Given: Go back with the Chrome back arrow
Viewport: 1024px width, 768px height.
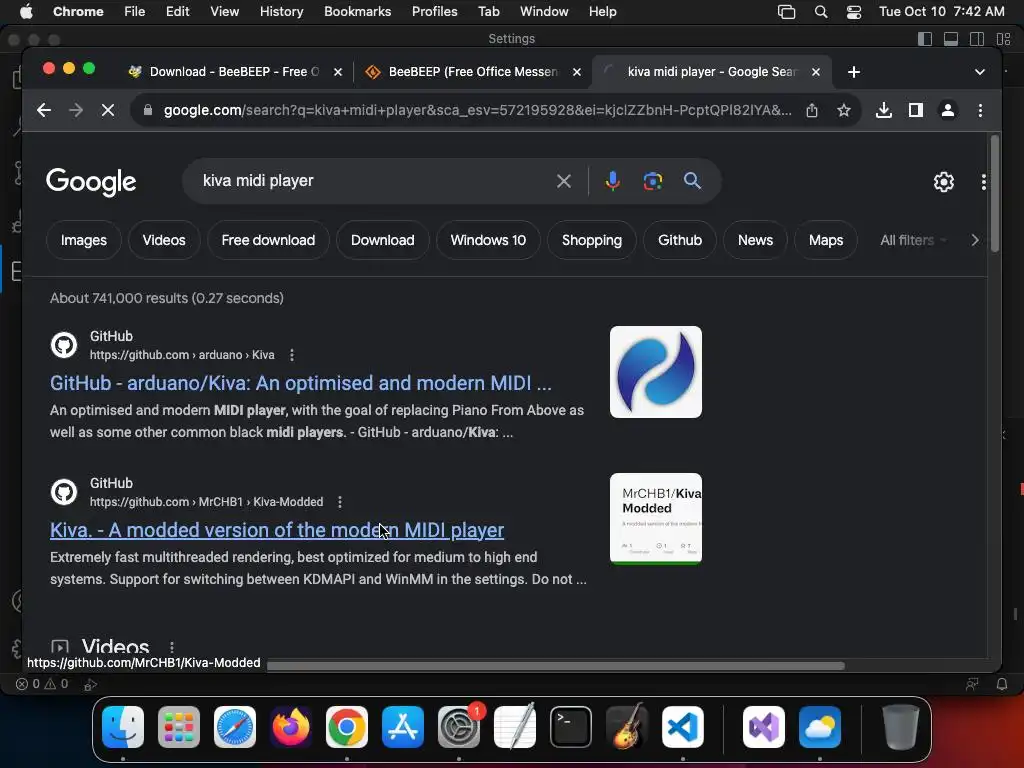Looking at the screenshot, I should pyautogui.click(x=44, y=110).
